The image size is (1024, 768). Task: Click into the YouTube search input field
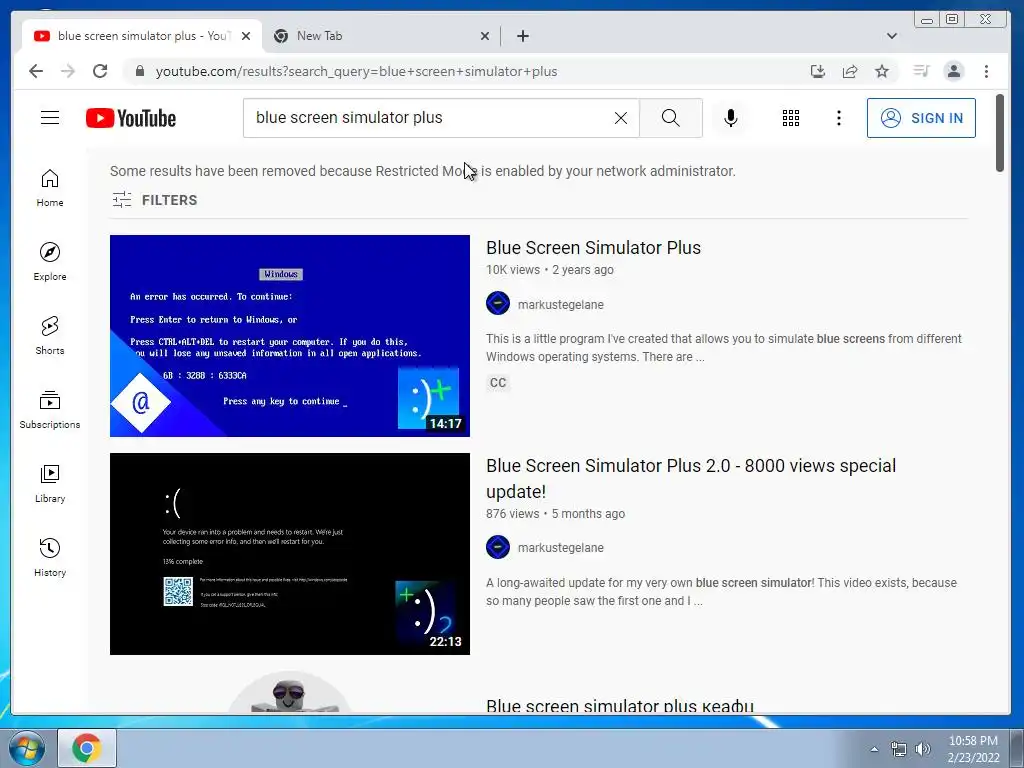coord(431,118)
